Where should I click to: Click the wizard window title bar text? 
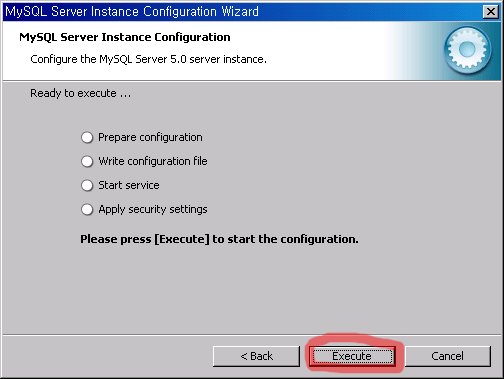[x=132, y=12]
